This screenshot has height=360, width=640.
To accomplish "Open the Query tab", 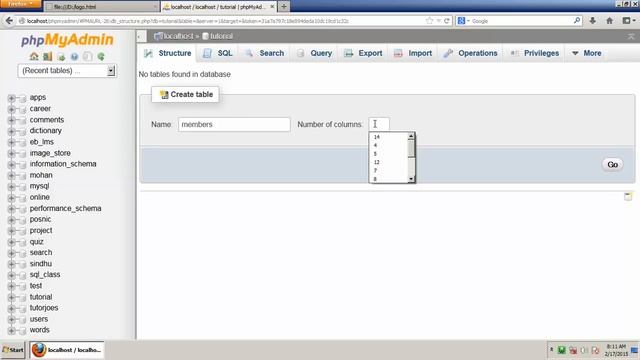I will click(314, 53).
